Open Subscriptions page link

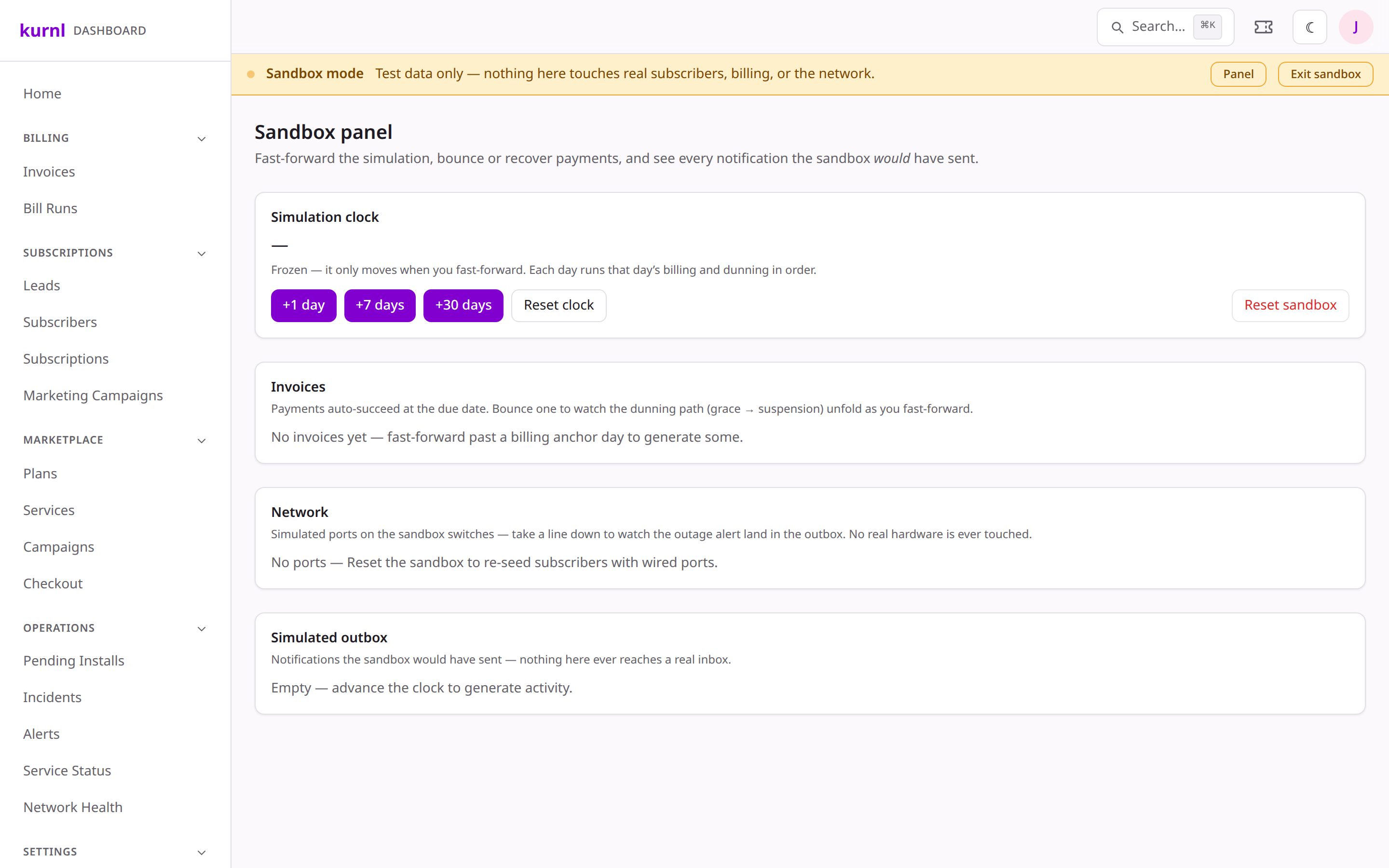coord(66,359)
